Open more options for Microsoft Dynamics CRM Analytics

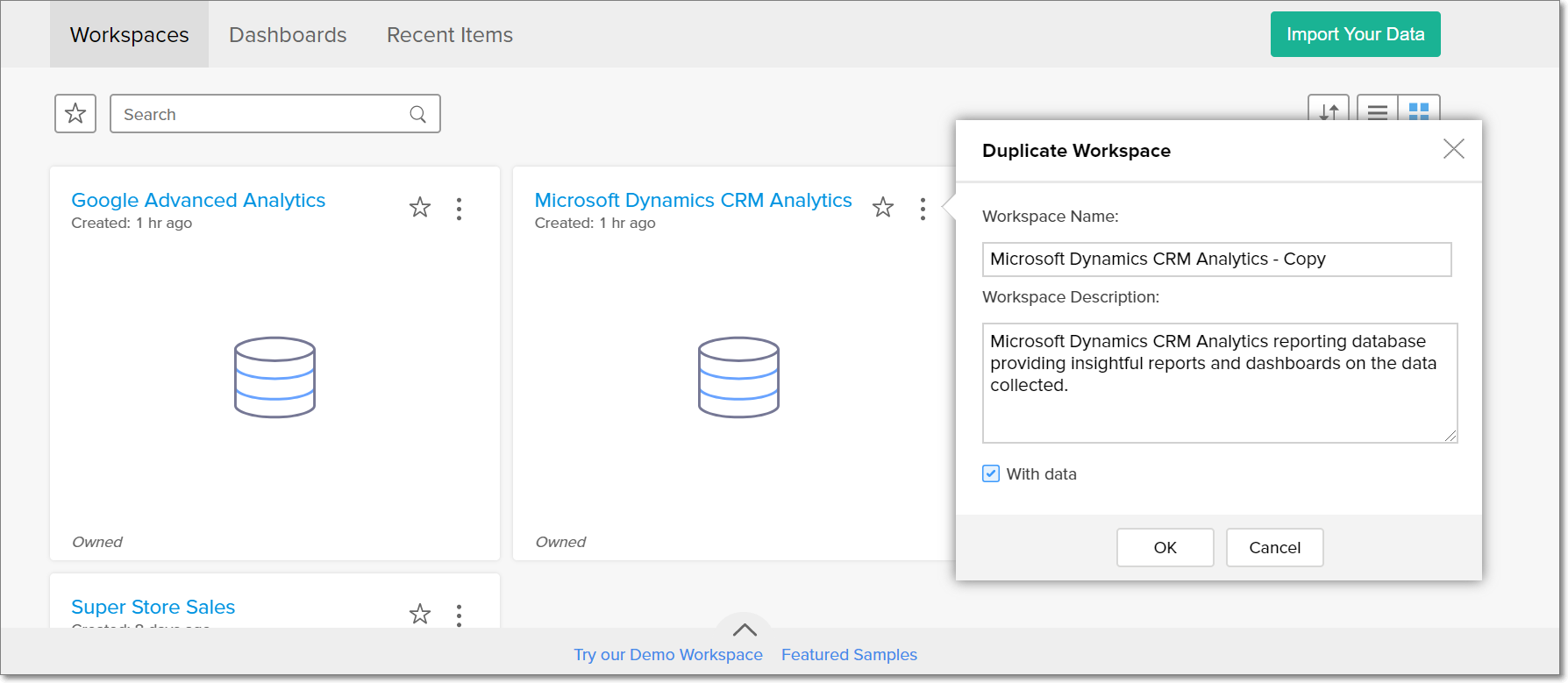[923, 209]
